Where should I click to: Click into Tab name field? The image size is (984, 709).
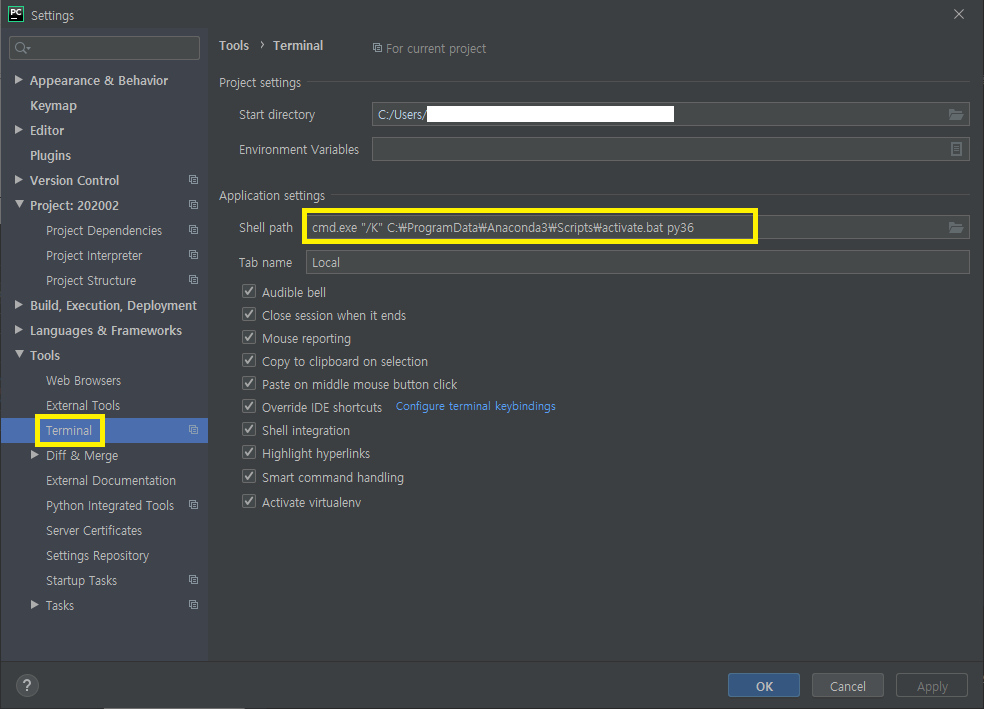[x=638, y=262]
